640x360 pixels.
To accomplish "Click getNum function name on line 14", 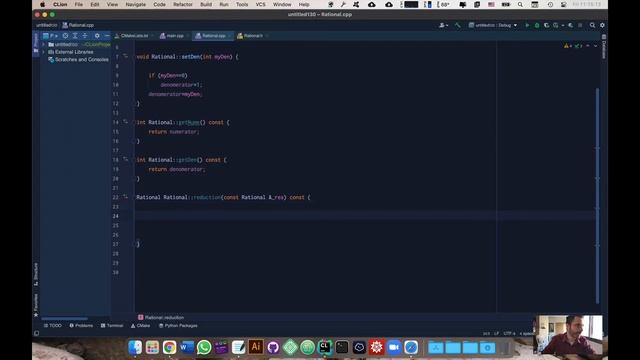I will point(189,122).
